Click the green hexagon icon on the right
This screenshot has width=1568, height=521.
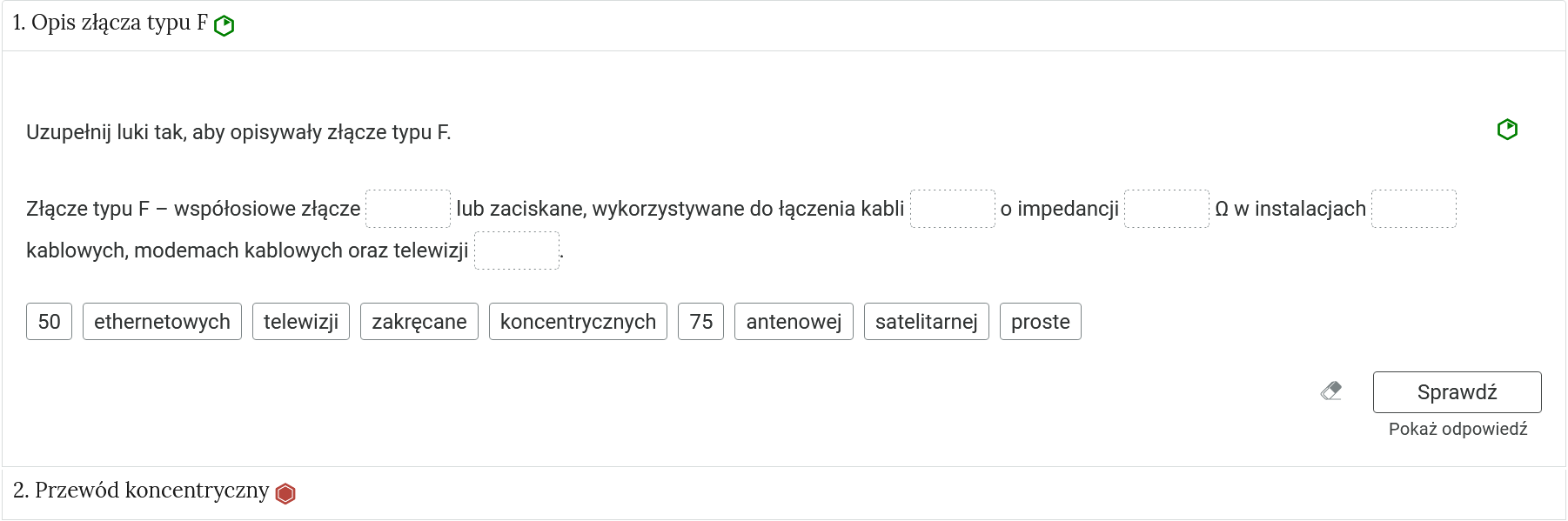coord(1507,129)
